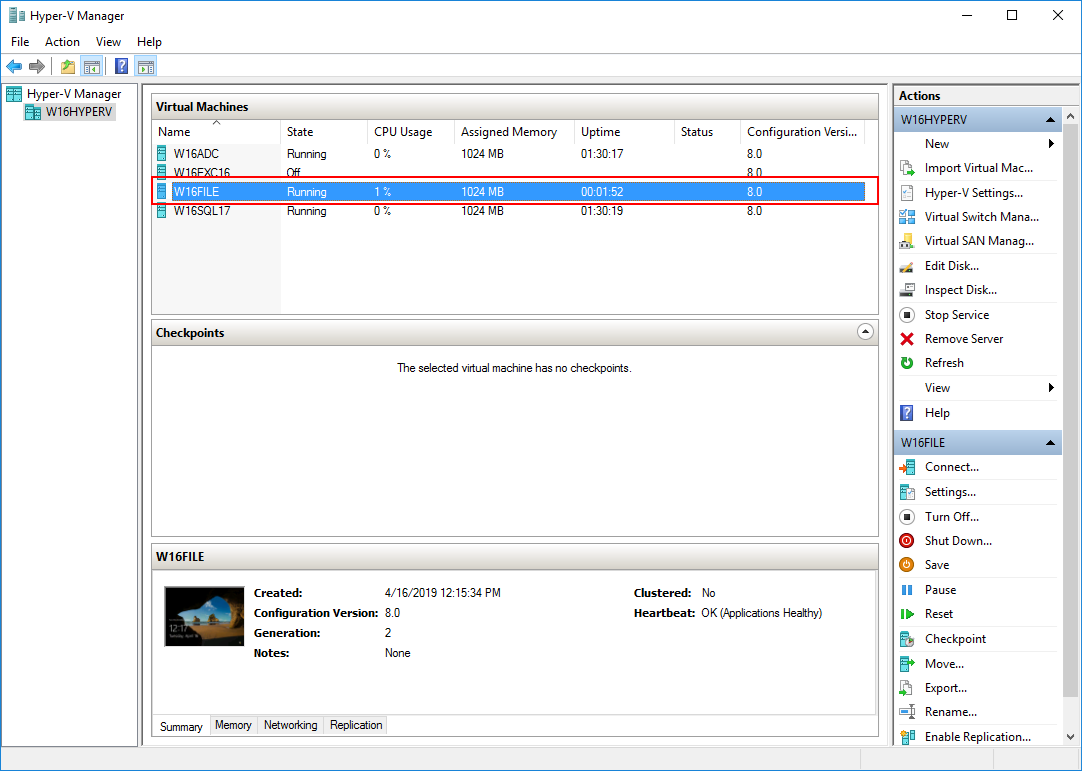
Task: Click the Turn Off icon
Action: click(x=907, y=516)
